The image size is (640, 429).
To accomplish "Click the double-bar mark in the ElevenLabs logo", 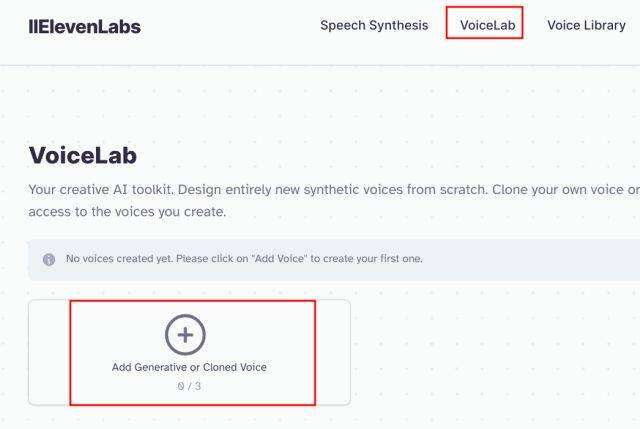I will 33,26.
